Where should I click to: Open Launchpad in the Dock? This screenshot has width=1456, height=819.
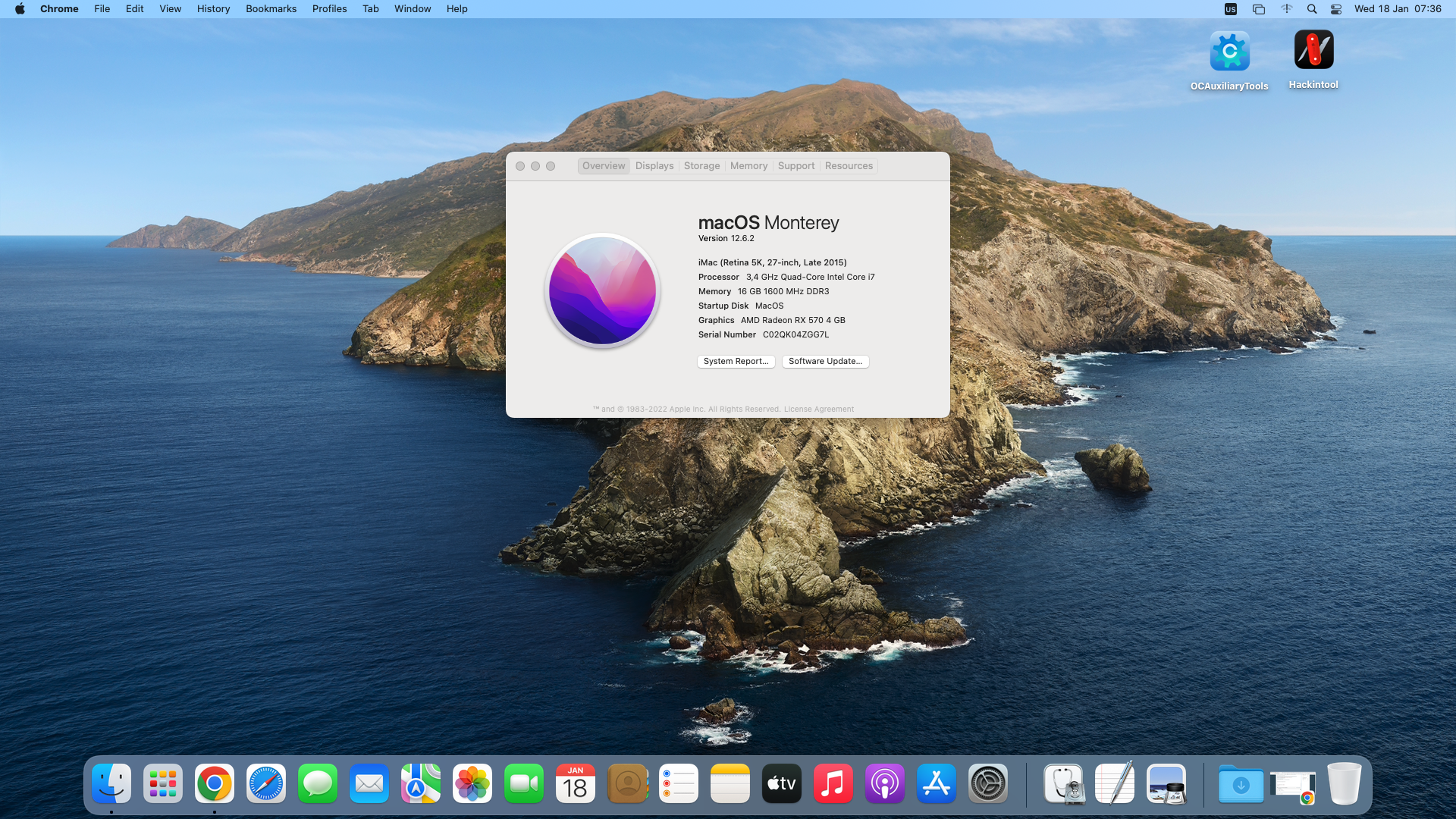[163, 783]
